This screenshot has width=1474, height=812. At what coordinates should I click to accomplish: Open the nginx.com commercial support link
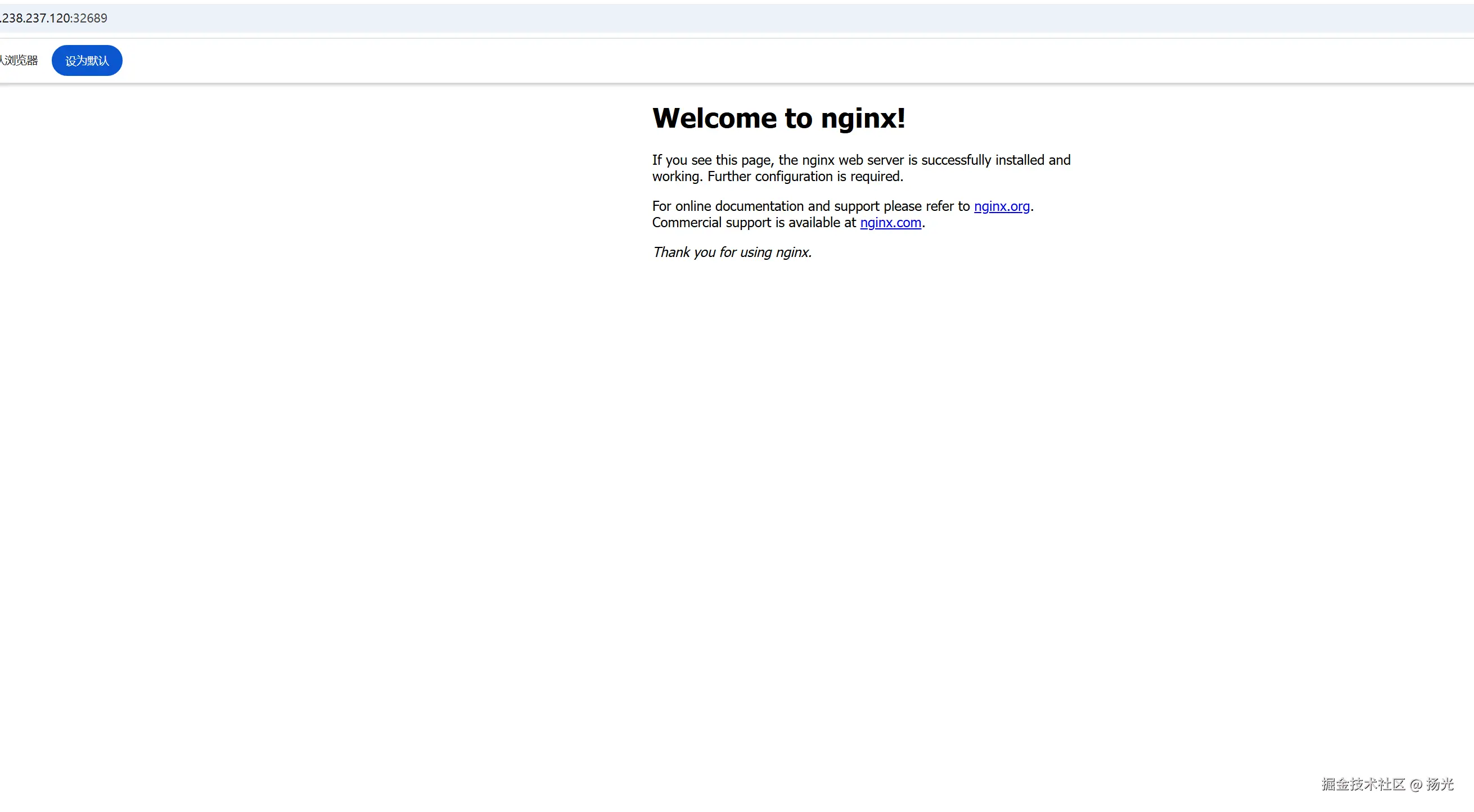coord(890,223)
